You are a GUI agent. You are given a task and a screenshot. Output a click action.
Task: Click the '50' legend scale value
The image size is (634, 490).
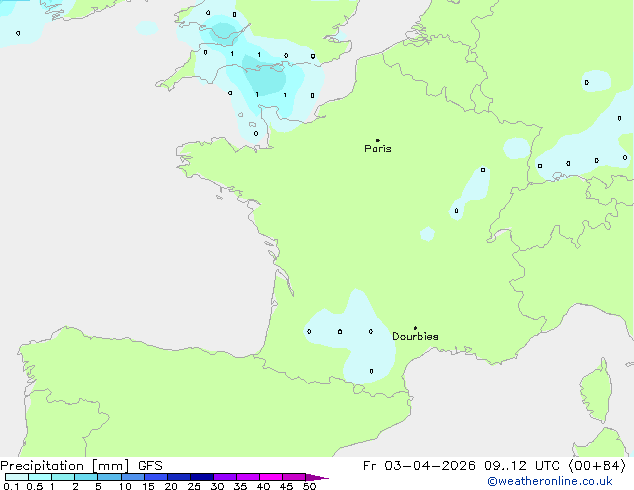pos(309,486)
